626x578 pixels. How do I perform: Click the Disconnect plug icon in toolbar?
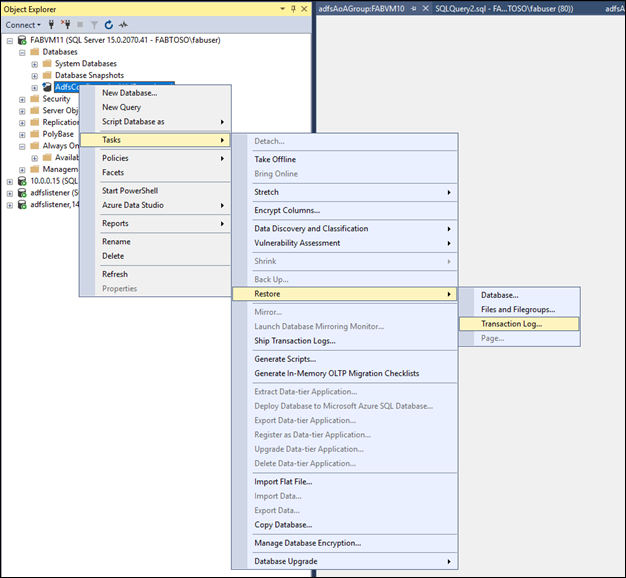click(x=65, y=25)
